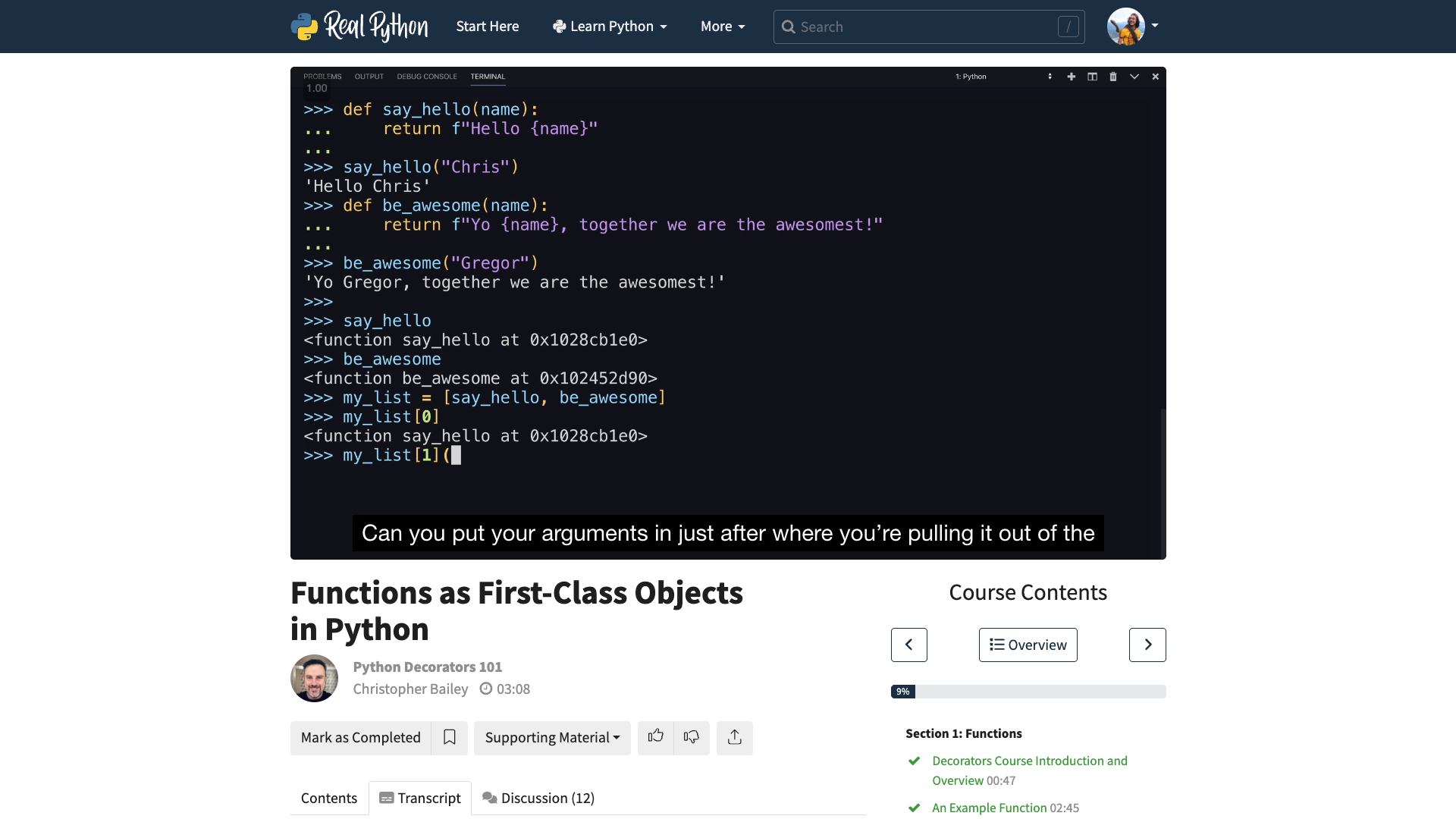Open An Example Function lesson
Screen dimensions: 1456x819
click(x=989, y=808)
